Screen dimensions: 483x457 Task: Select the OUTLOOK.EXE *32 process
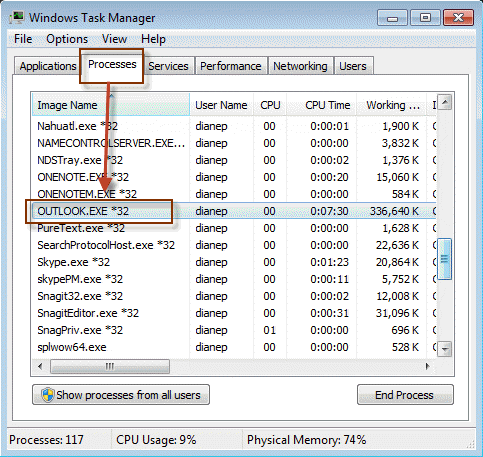(x=234, y=211)
